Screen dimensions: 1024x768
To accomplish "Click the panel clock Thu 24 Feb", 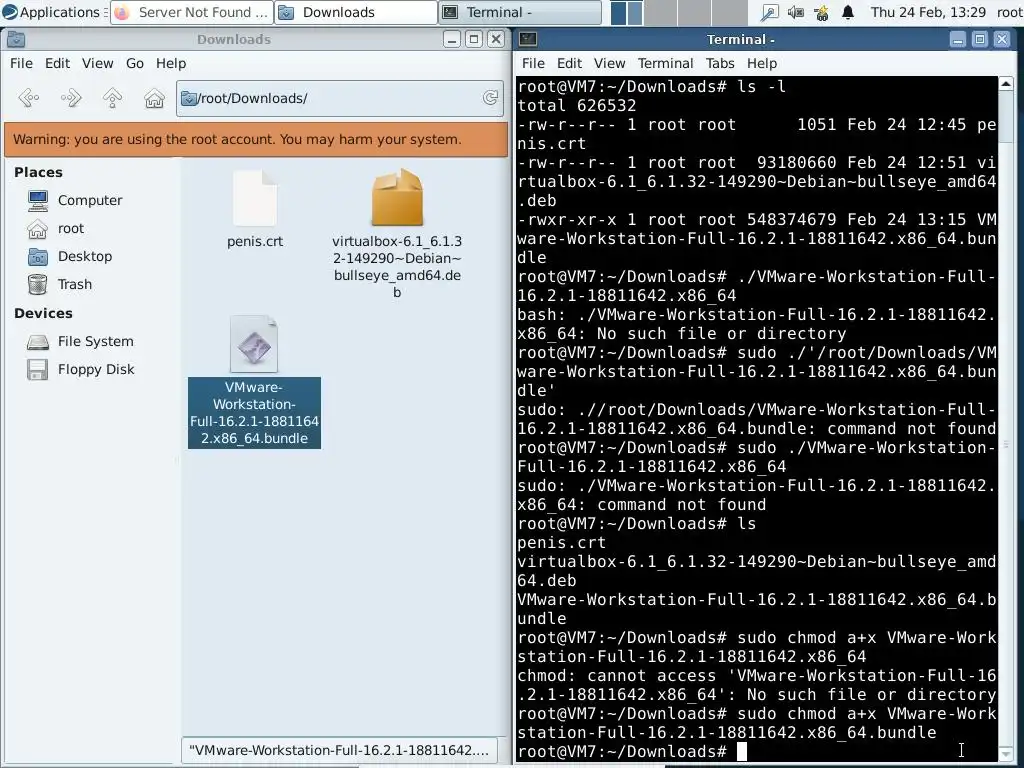I will (928, 12).
